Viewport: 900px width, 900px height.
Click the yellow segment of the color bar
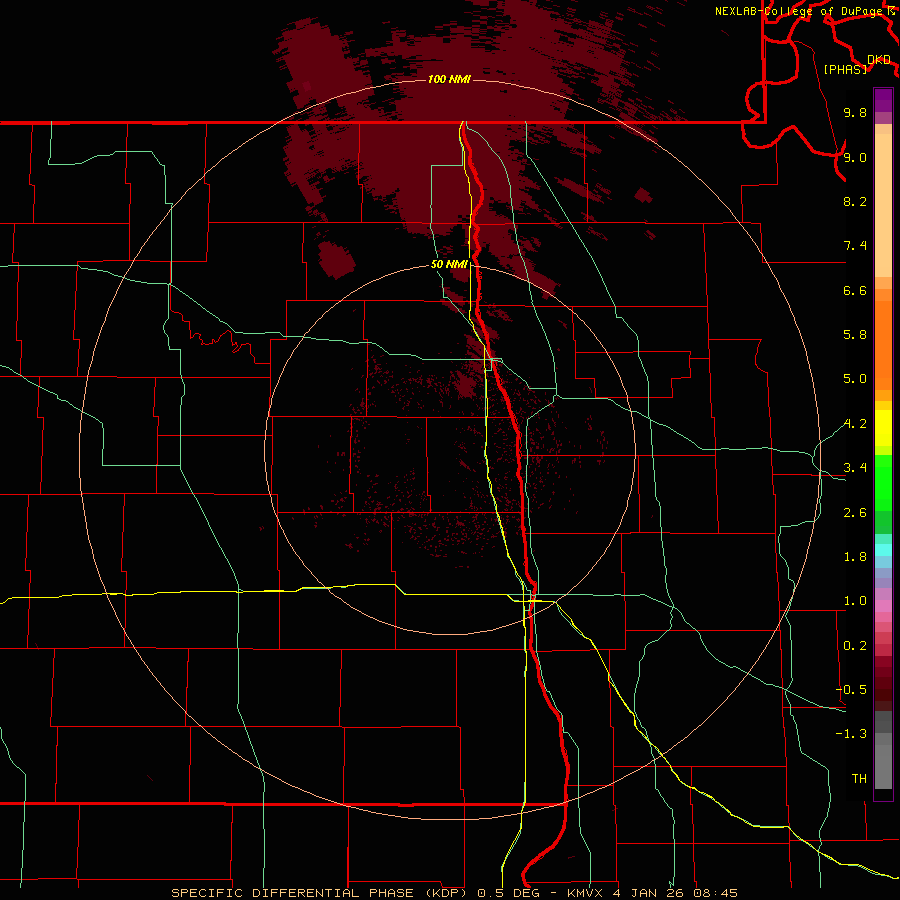[883, 428]
